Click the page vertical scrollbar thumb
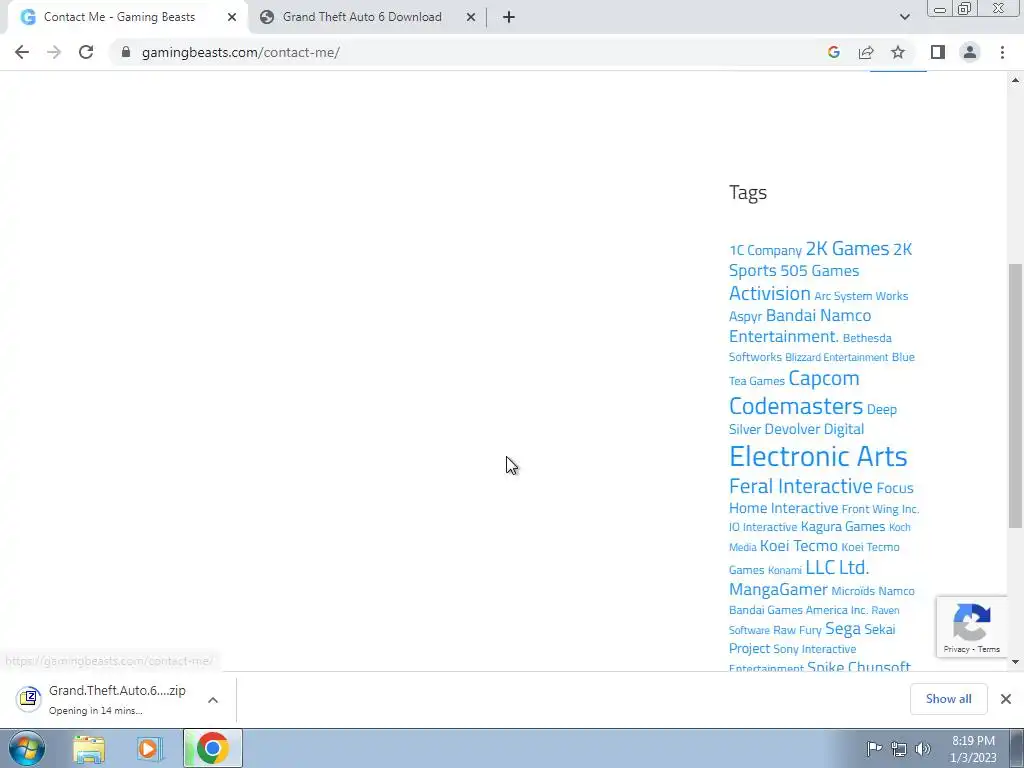This screenshot has width=1024, height=768. [x=1015, y=396]
